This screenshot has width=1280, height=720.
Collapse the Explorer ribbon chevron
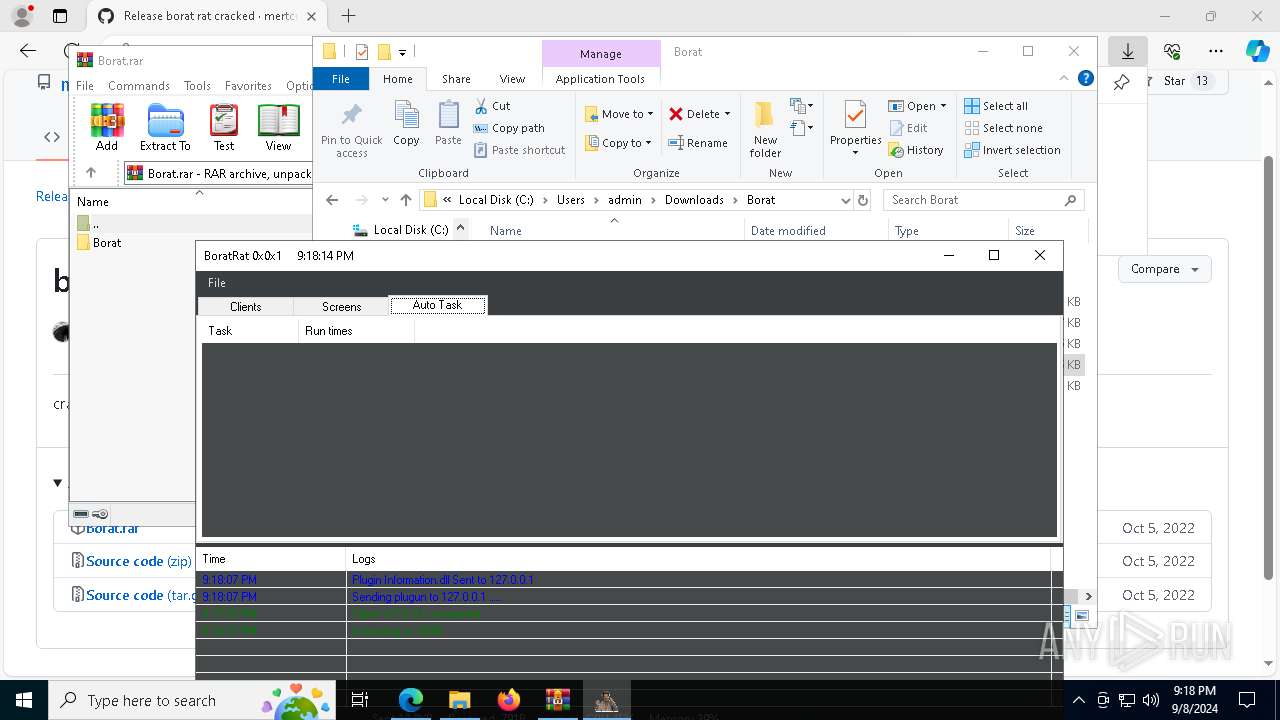coord(1064,78)
